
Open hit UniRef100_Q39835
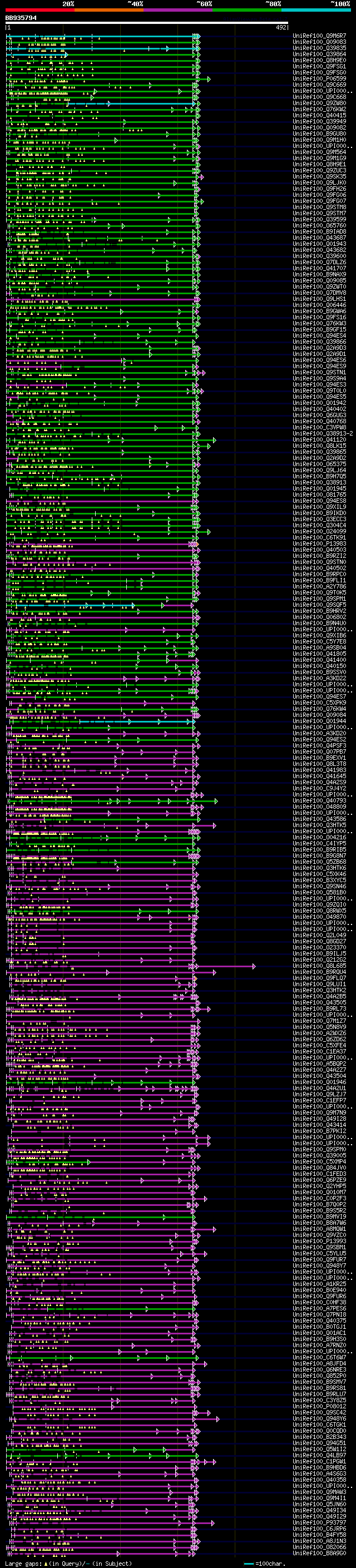[x=319, y=48]
